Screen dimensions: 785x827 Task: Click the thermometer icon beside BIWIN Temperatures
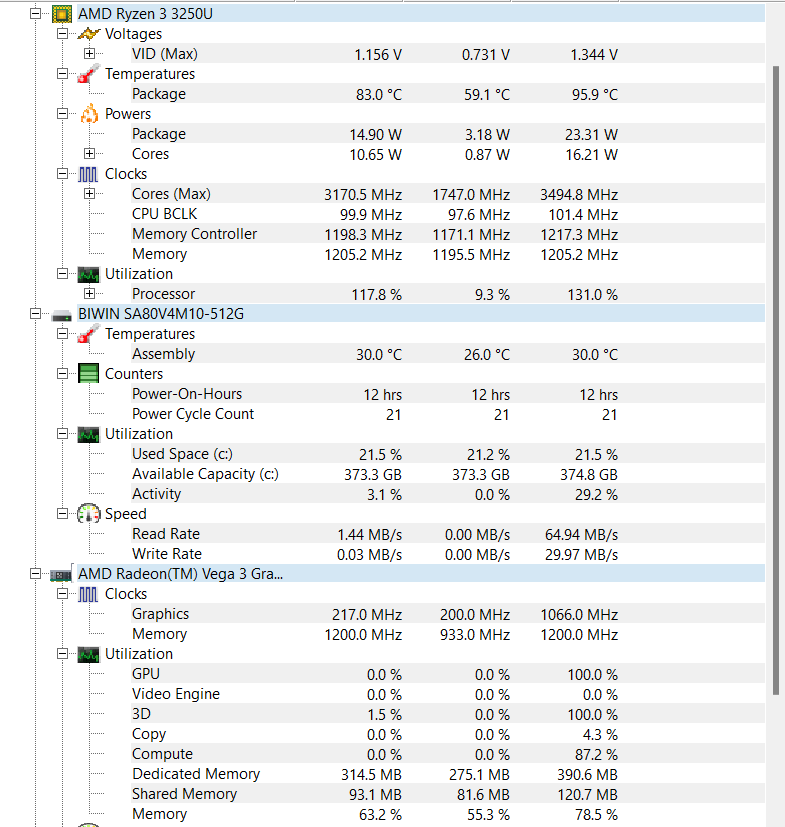tap(89, 334)
